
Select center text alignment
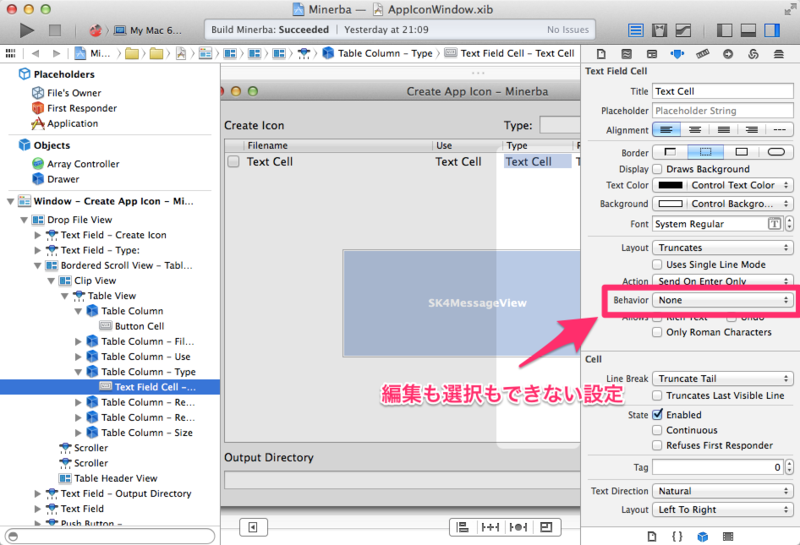tap(695, 130)
